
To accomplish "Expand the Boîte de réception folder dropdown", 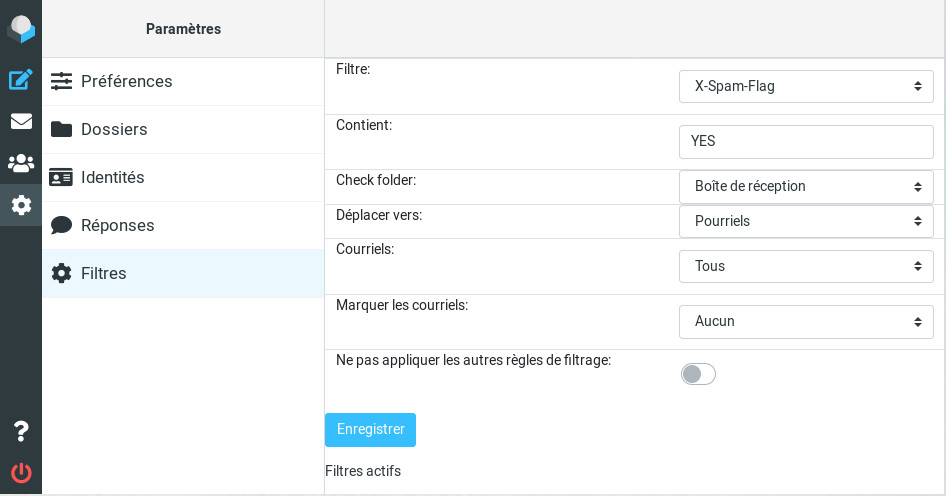I will point(806,186).
